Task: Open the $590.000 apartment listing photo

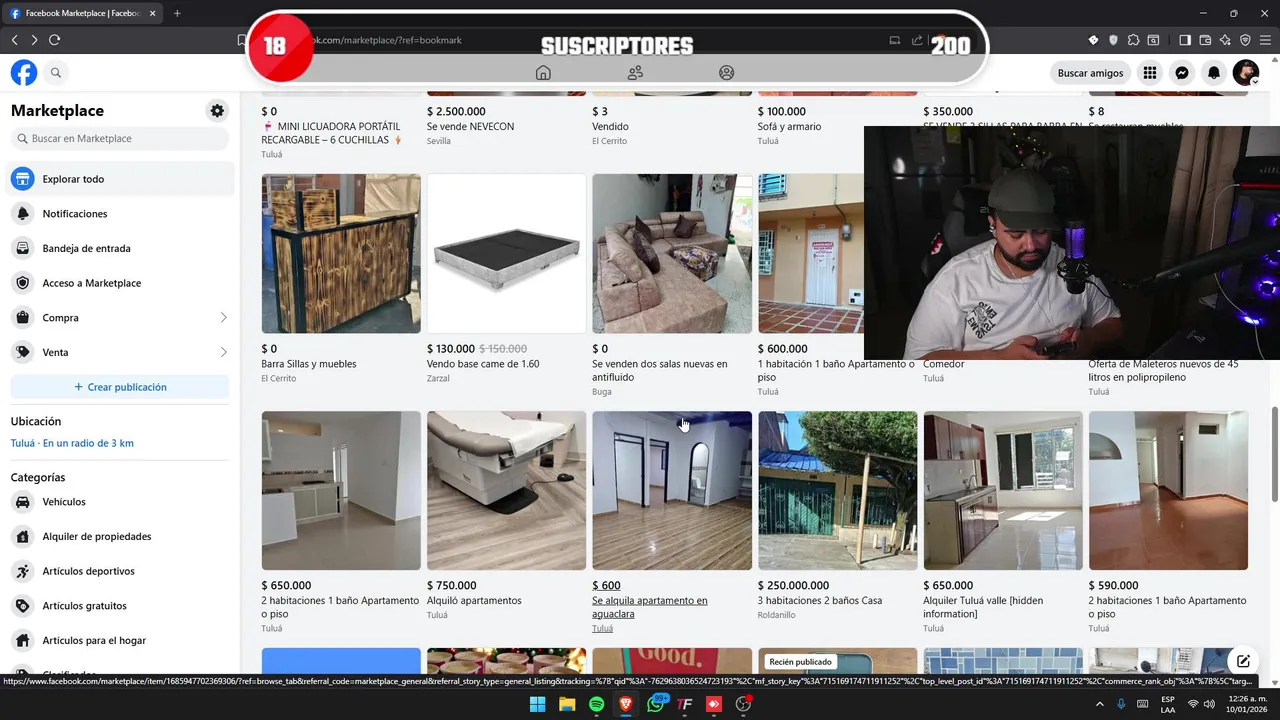Action: click(1168, 491)
